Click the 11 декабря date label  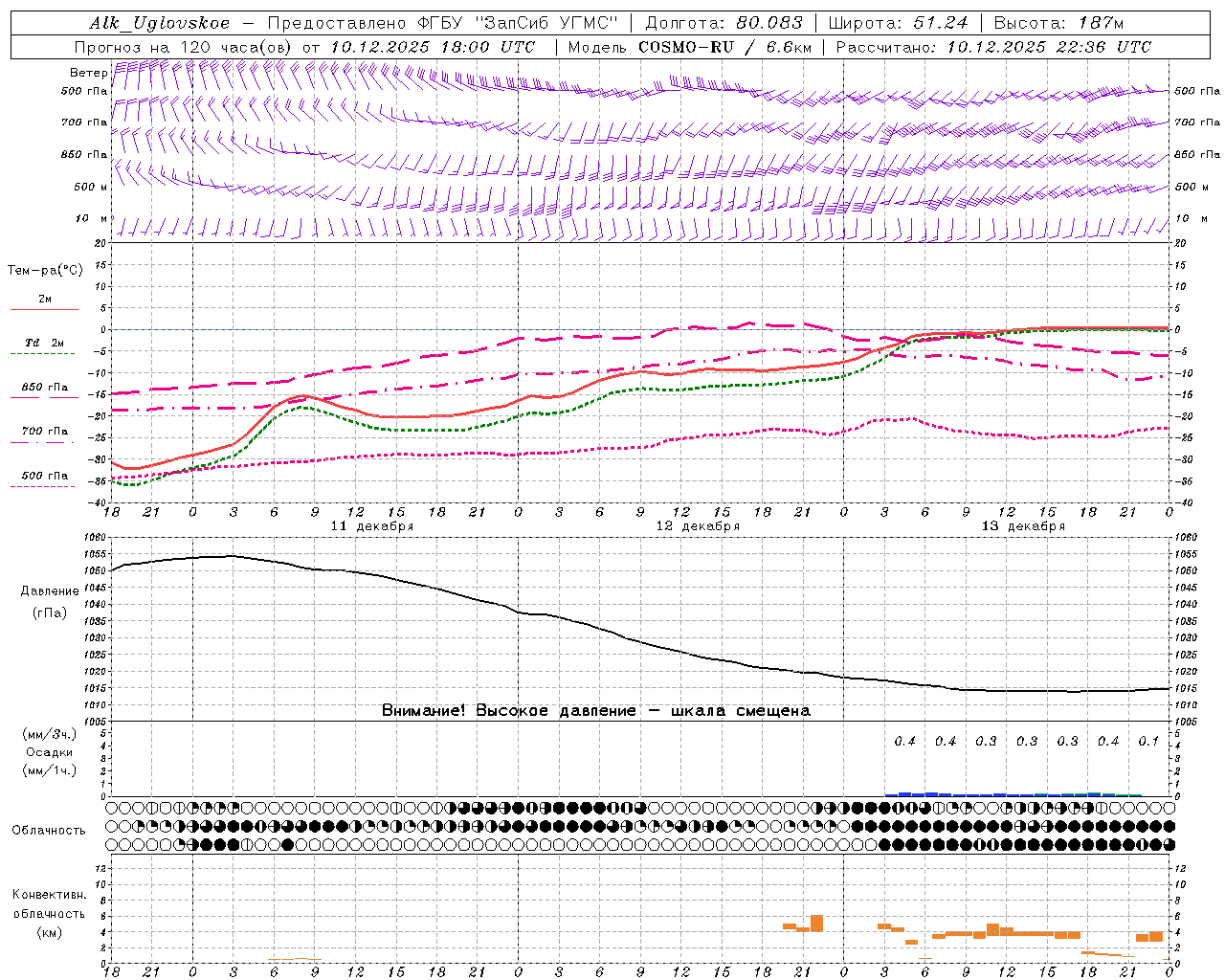click(x=372, y=526)
